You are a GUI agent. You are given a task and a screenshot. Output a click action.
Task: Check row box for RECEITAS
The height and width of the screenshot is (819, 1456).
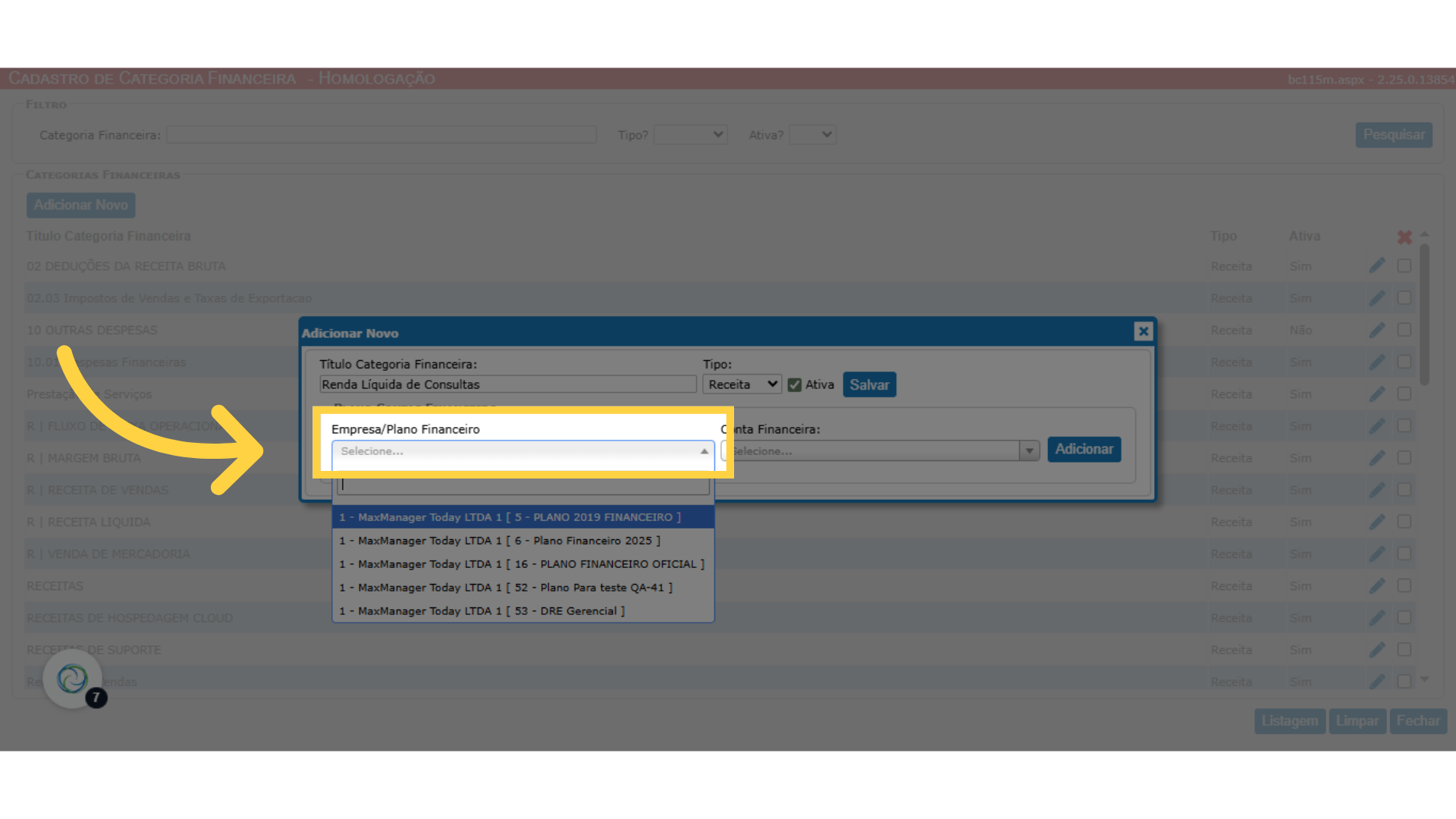point(1404,585)
